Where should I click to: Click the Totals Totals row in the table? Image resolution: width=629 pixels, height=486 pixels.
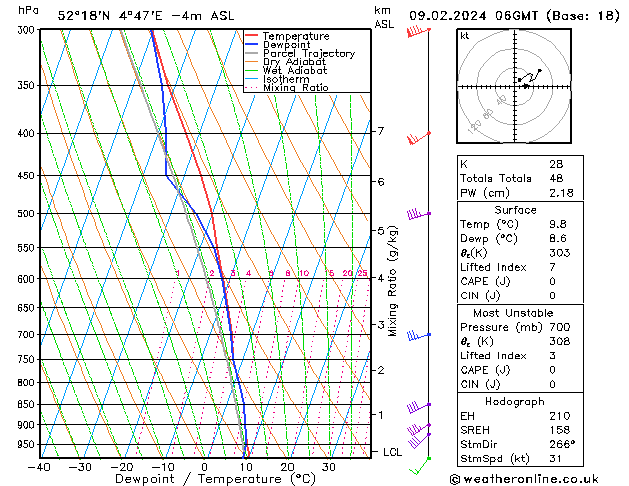pyautogui.click(x=516, y=178)
